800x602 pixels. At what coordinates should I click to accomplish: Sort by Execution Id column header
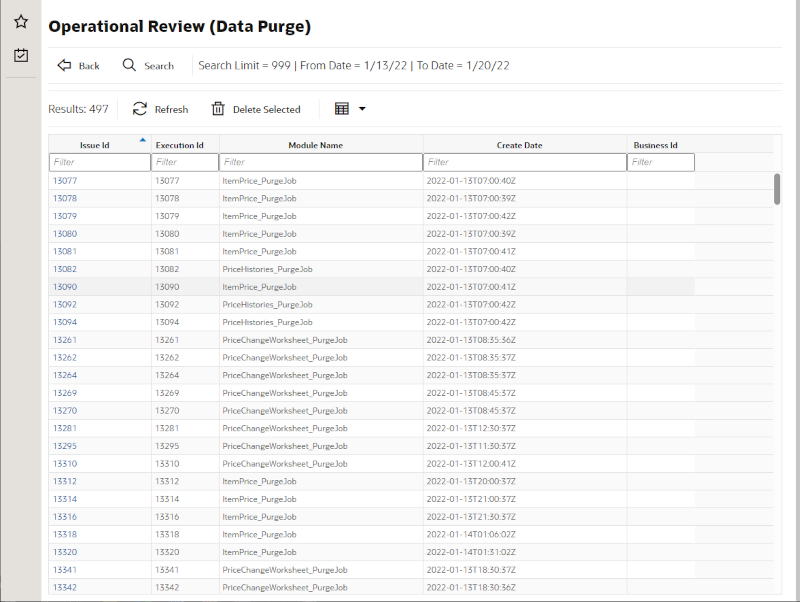[x=180, y=145]
